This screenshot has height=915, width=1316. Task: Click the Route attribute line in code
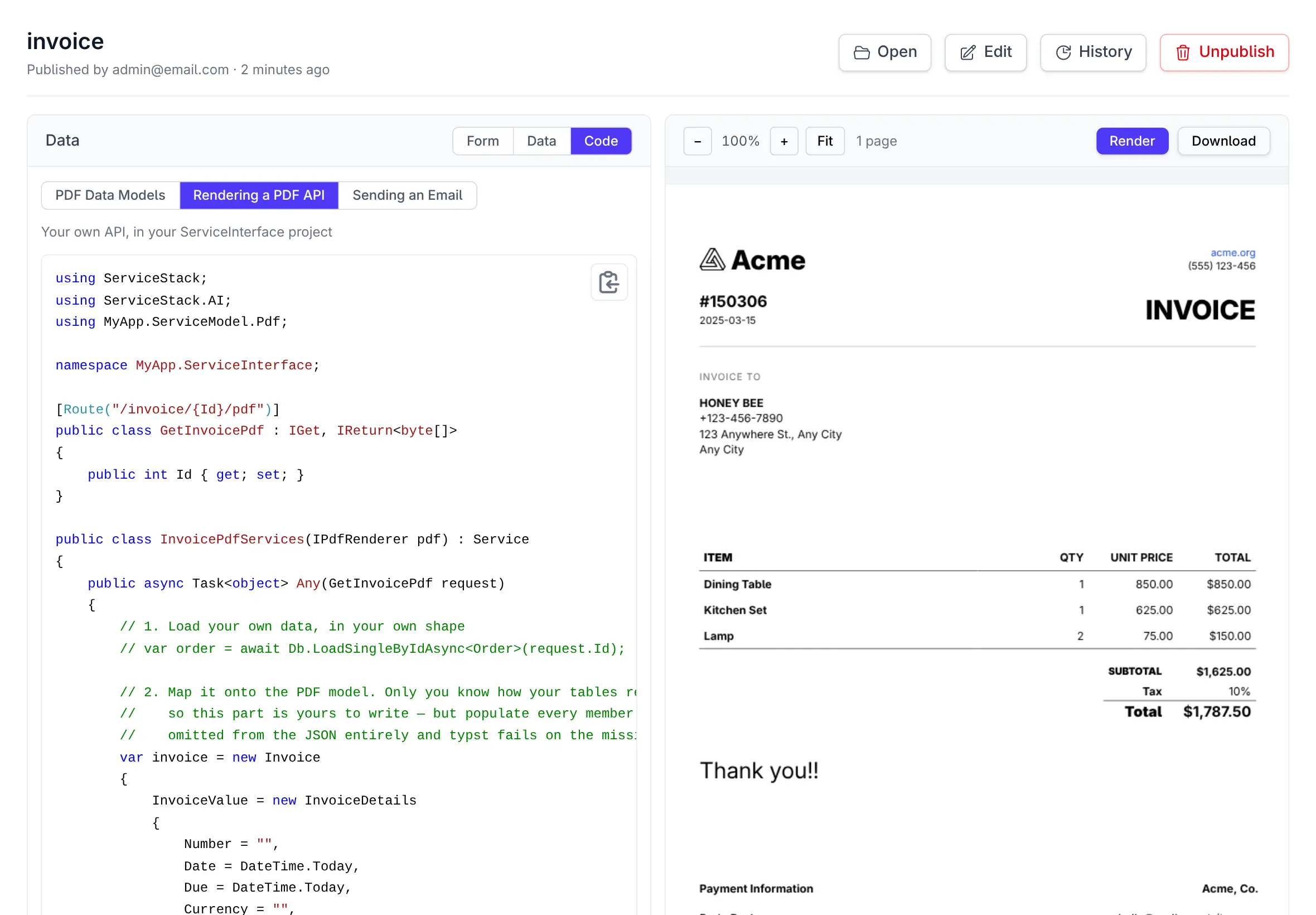coord(167,410)
